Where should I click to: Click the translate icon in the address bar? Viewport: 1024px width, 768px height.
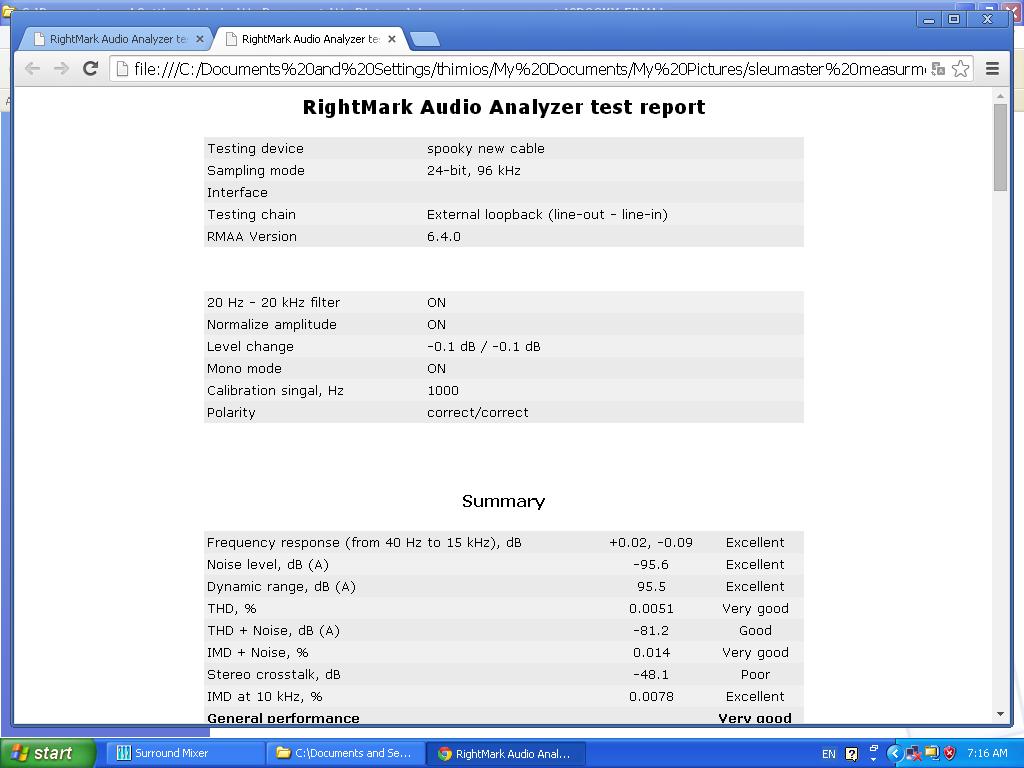click(938, 69)
